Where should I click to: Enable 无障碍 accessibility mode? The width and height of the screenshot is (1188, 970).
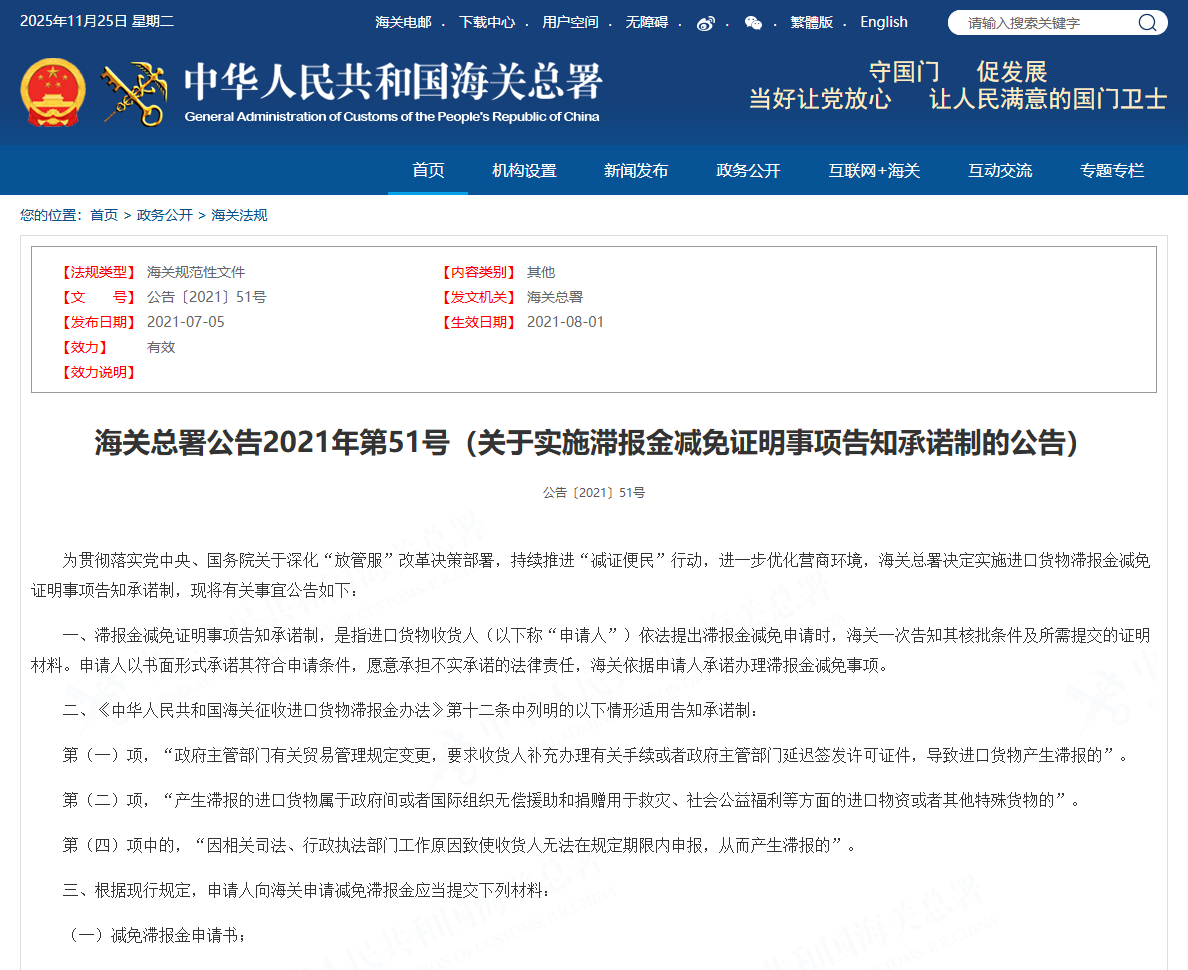click(x=646, y=22)
